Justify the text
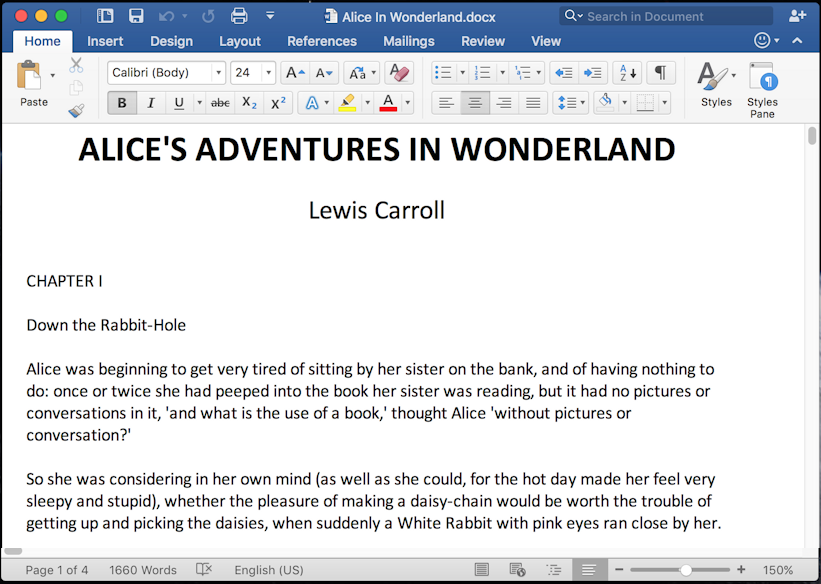 click(533, 103)
